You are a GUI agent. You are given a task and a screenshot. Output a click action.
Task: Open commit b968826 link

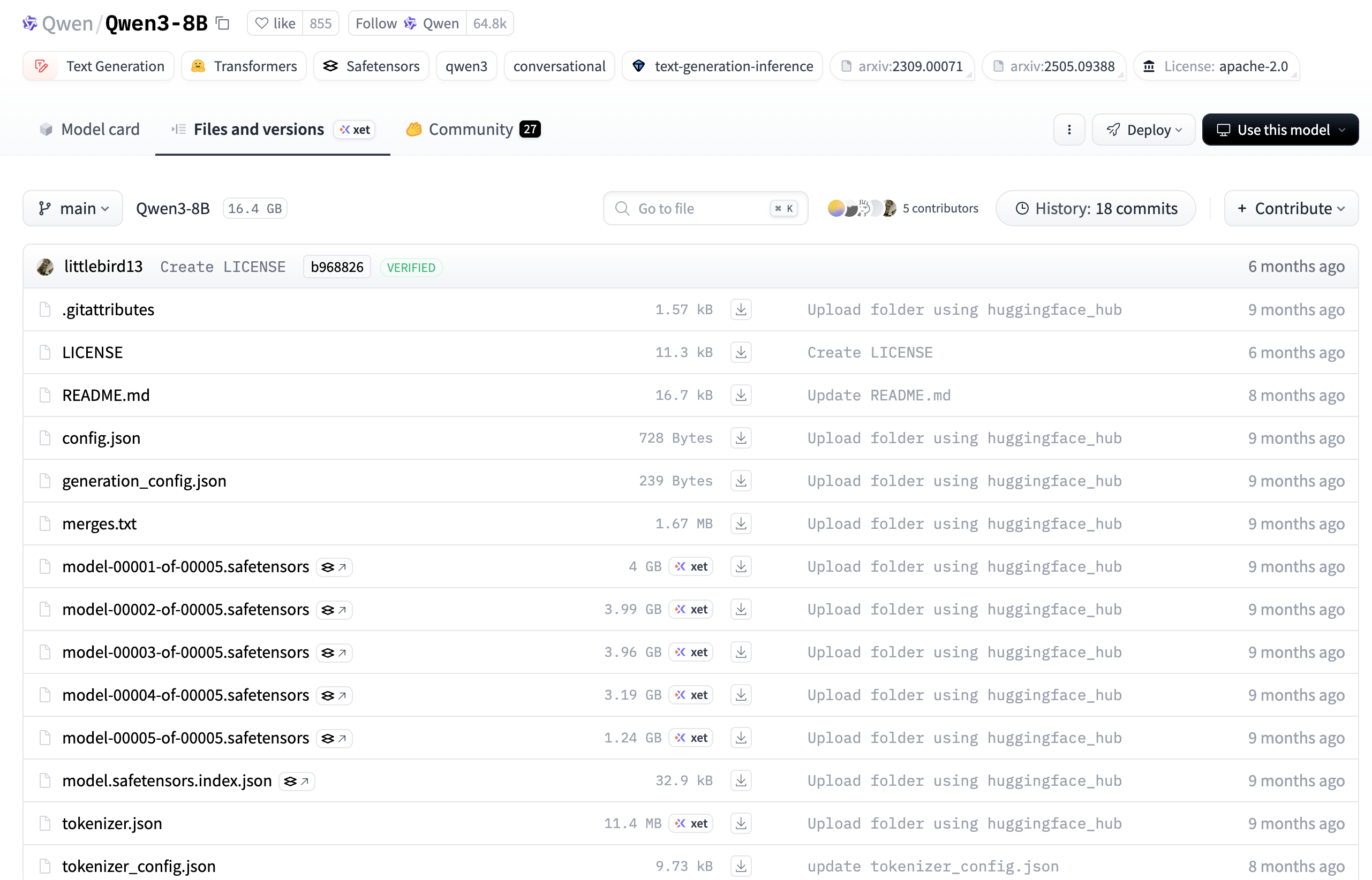[337, 267]
